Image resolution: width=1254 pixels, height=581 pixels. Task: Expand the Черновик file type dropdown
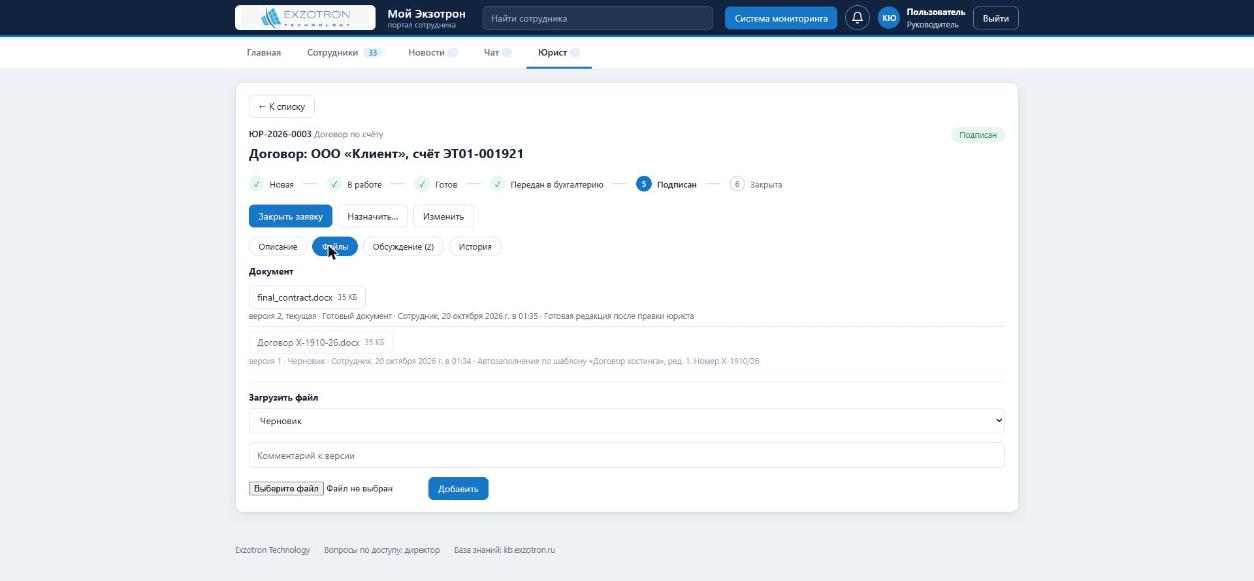[626, 421]
